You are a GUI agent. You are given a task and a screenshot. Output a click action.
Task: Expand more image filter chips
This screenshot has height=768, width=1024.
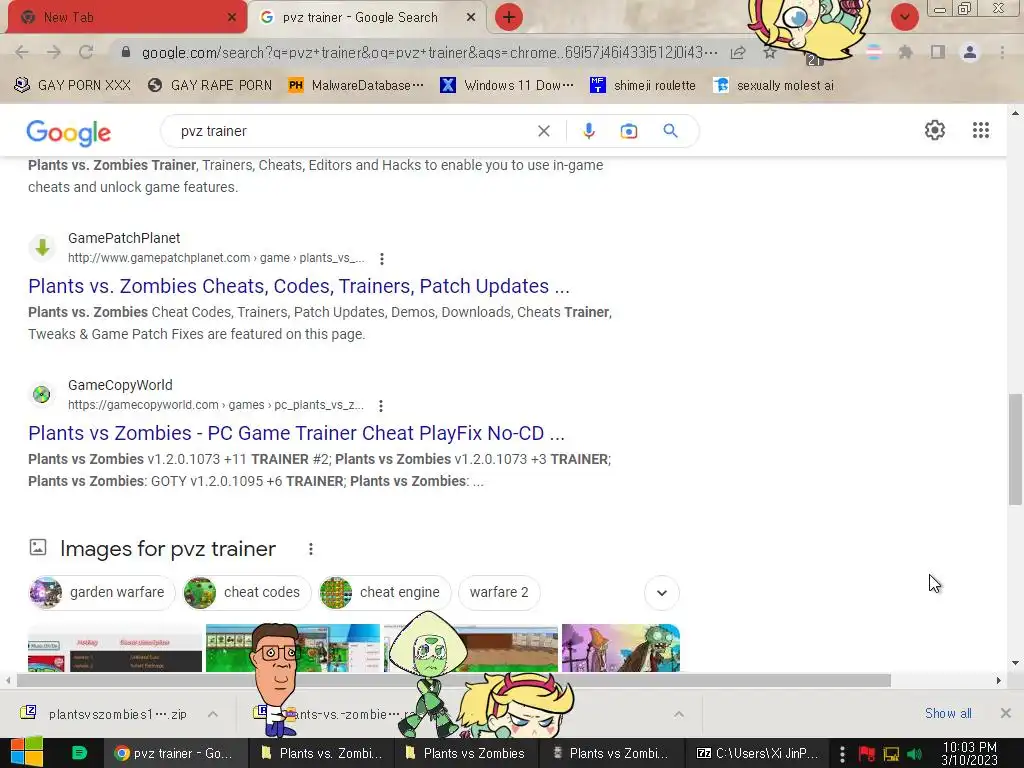(662, 593)
